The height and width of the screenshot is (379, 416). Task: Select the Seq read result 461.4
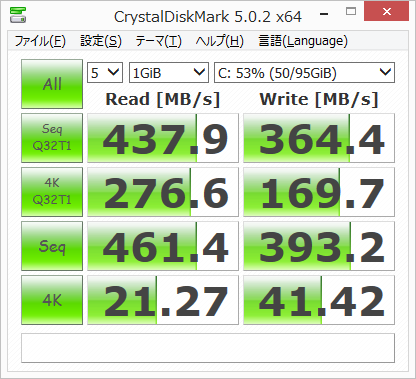(x=163, y=246)
